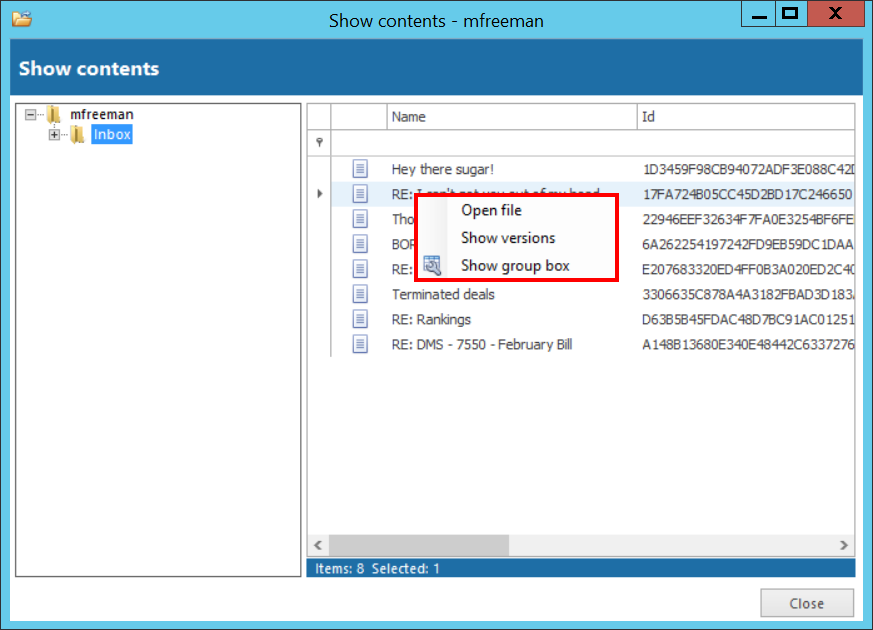Click the row indicator arrow on selected row

click(x=319, y=194)
